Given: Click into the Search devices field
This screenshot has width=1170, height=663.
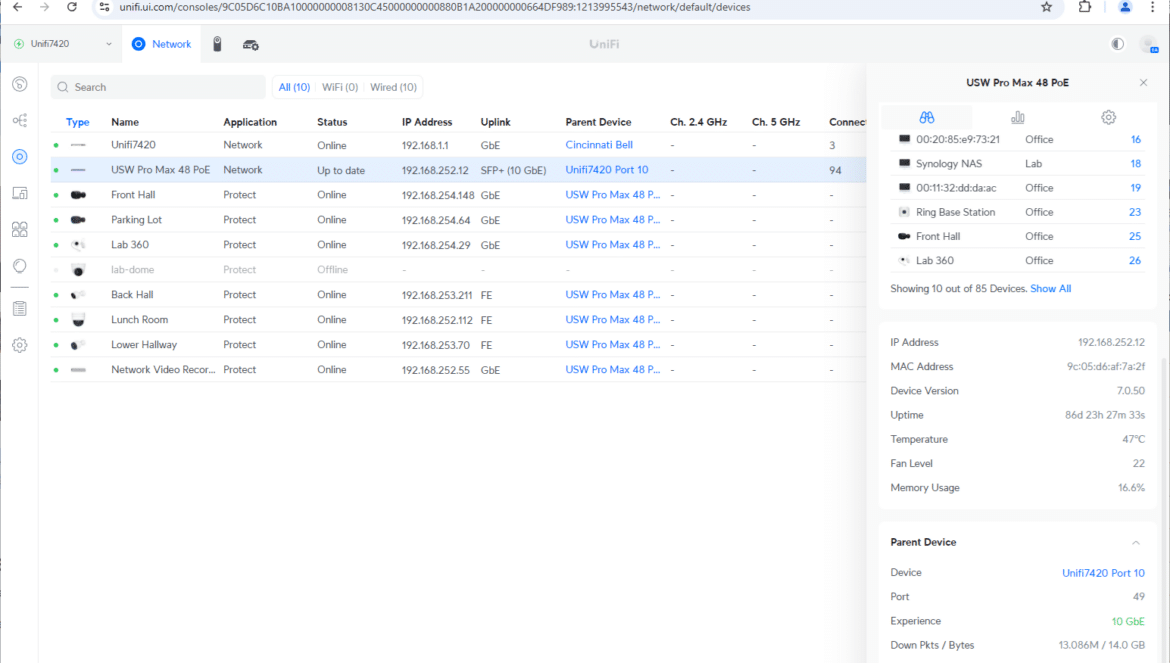Looking at the screenshot, I should click(158, 87).
